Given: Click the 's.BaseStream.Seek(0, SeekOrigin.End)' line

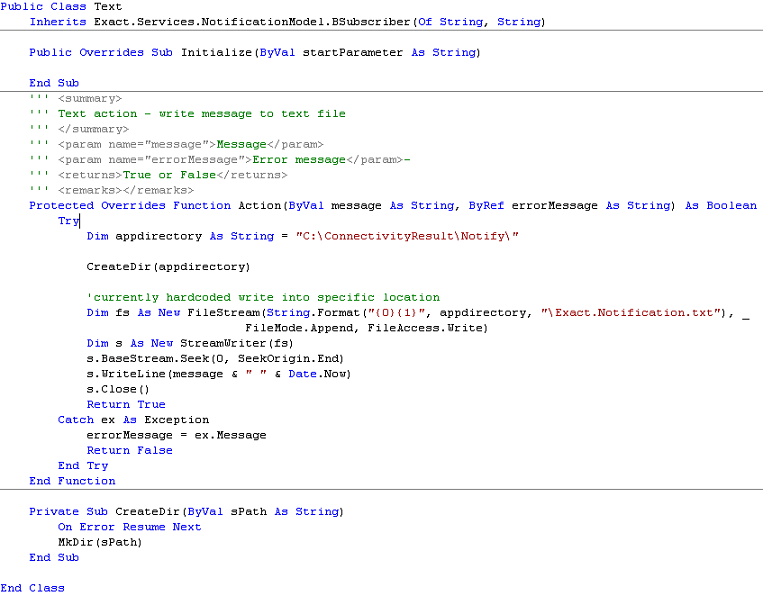Looking at the screenshot, I should coord(215,359).
